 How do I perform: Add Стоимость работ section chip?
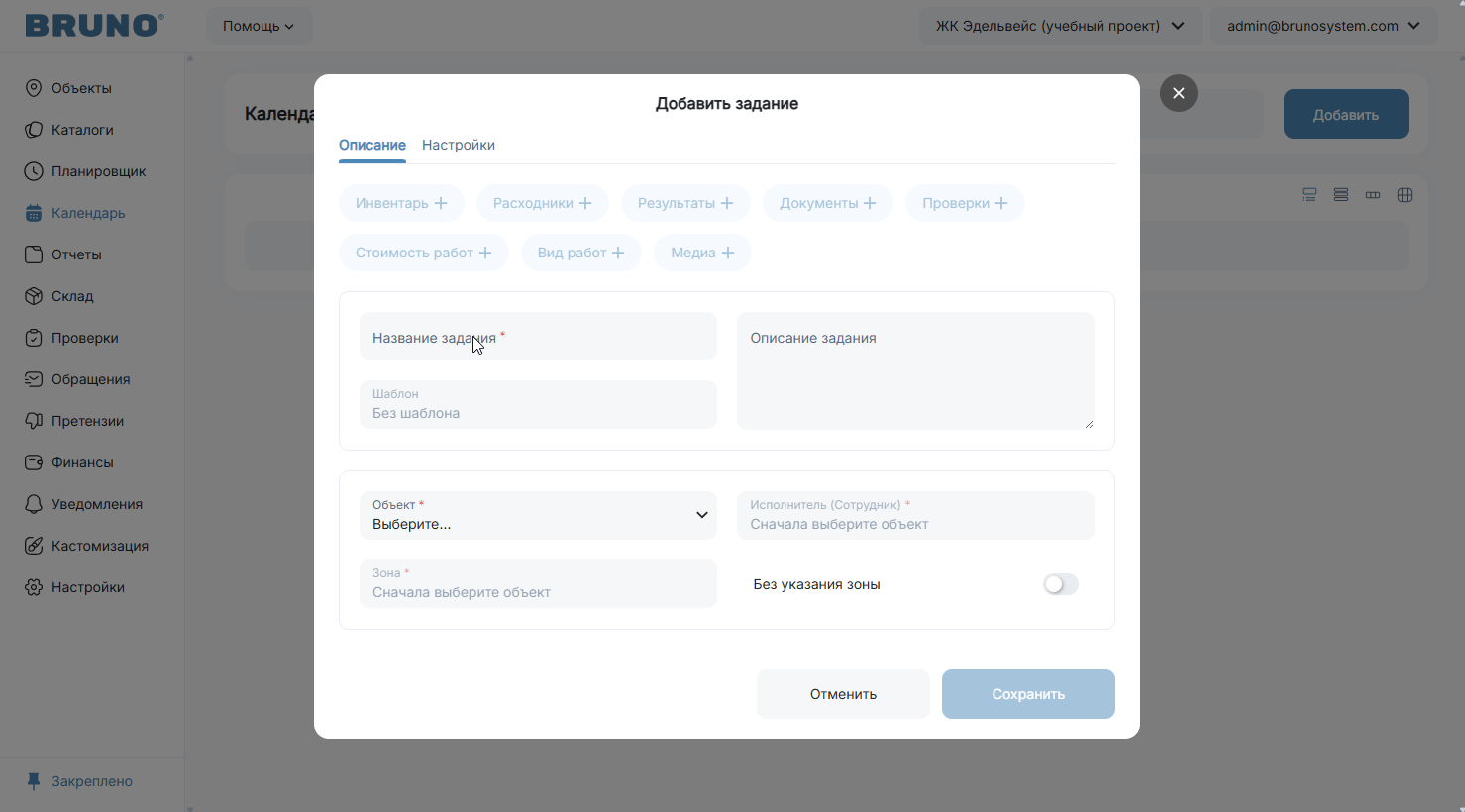[424, 253]
